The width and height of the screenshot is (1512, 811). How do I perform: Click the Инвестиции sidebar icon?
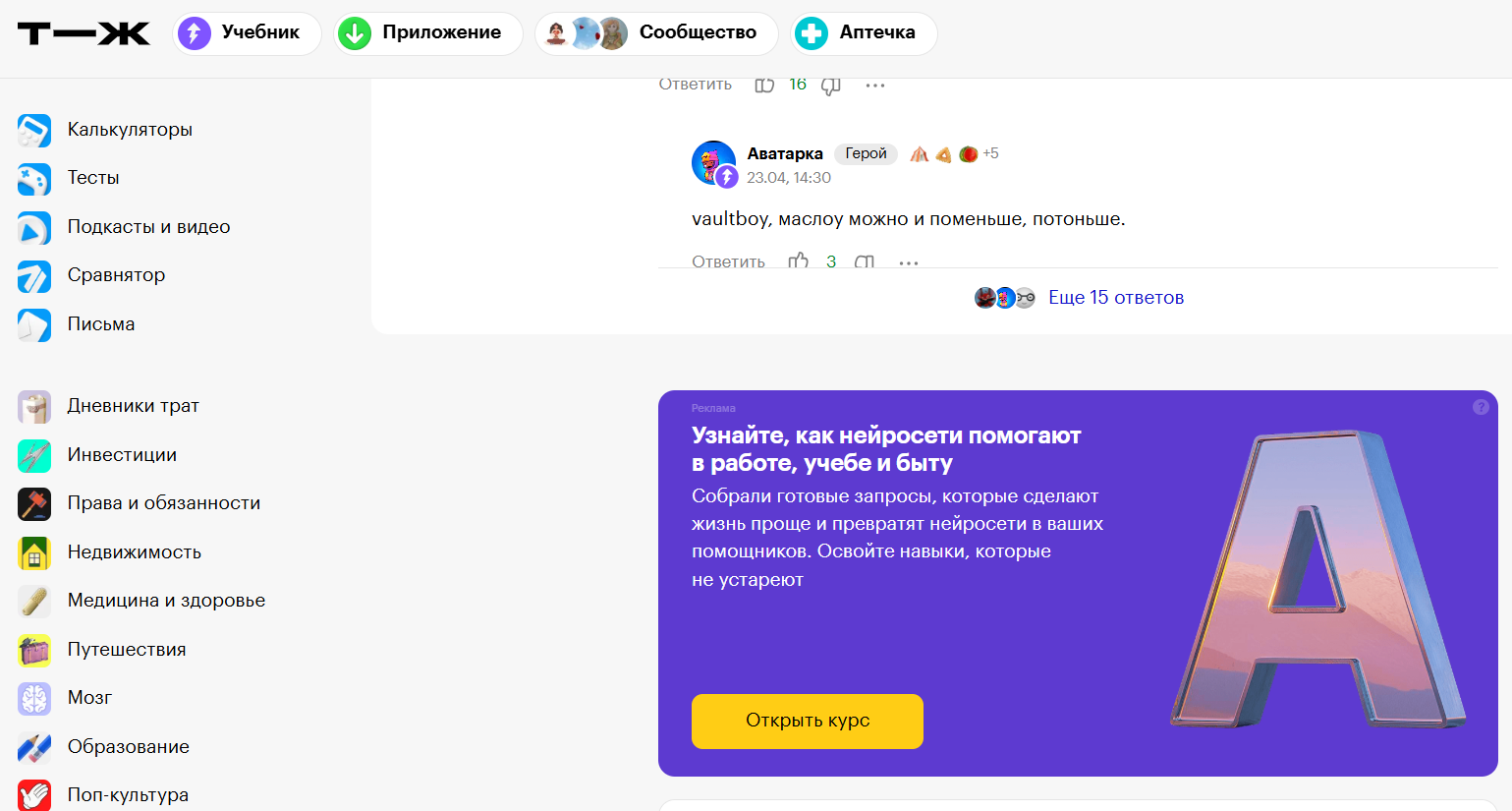point(34,455)
